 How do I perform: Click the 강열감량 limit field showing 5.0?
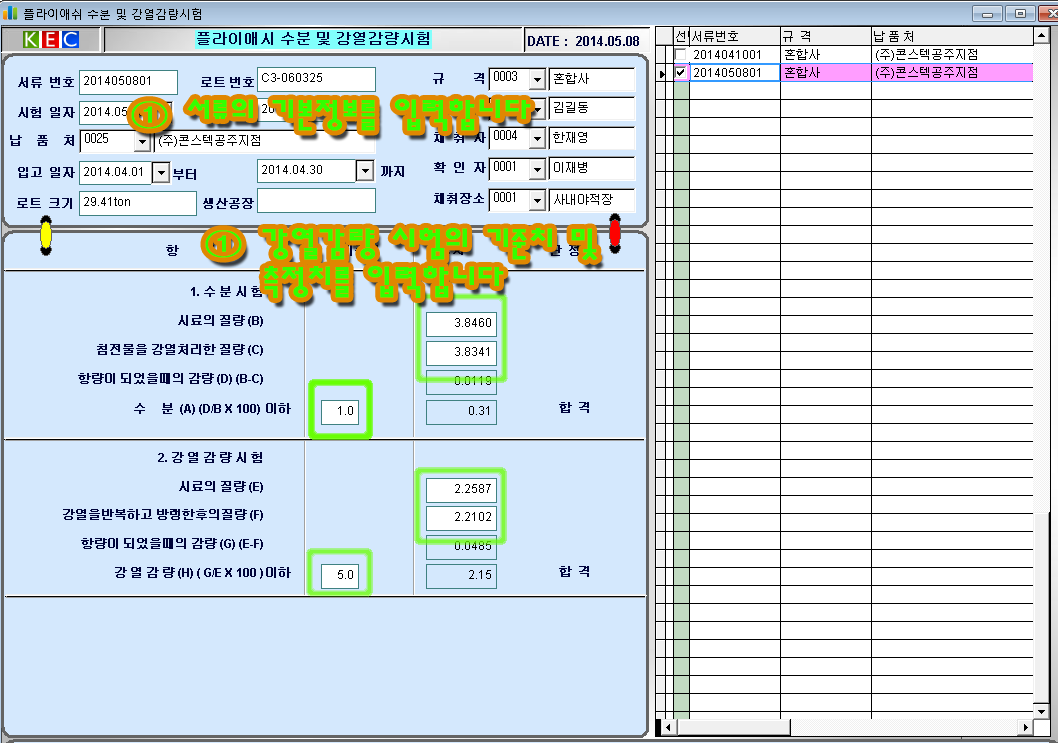pos(340,575)
